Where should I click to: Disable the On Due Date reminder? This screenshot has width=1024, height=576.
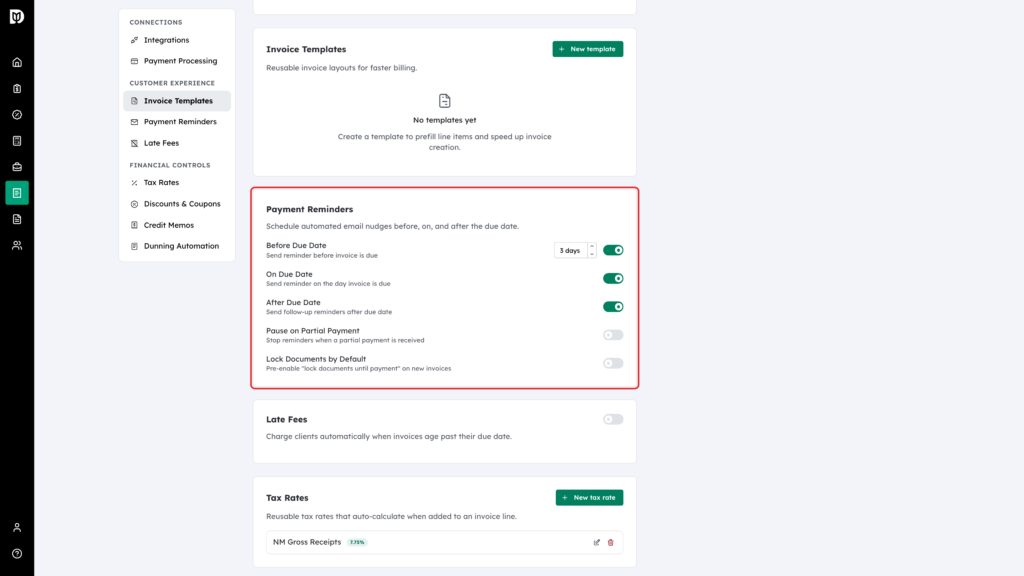click(x=613, y=278)
